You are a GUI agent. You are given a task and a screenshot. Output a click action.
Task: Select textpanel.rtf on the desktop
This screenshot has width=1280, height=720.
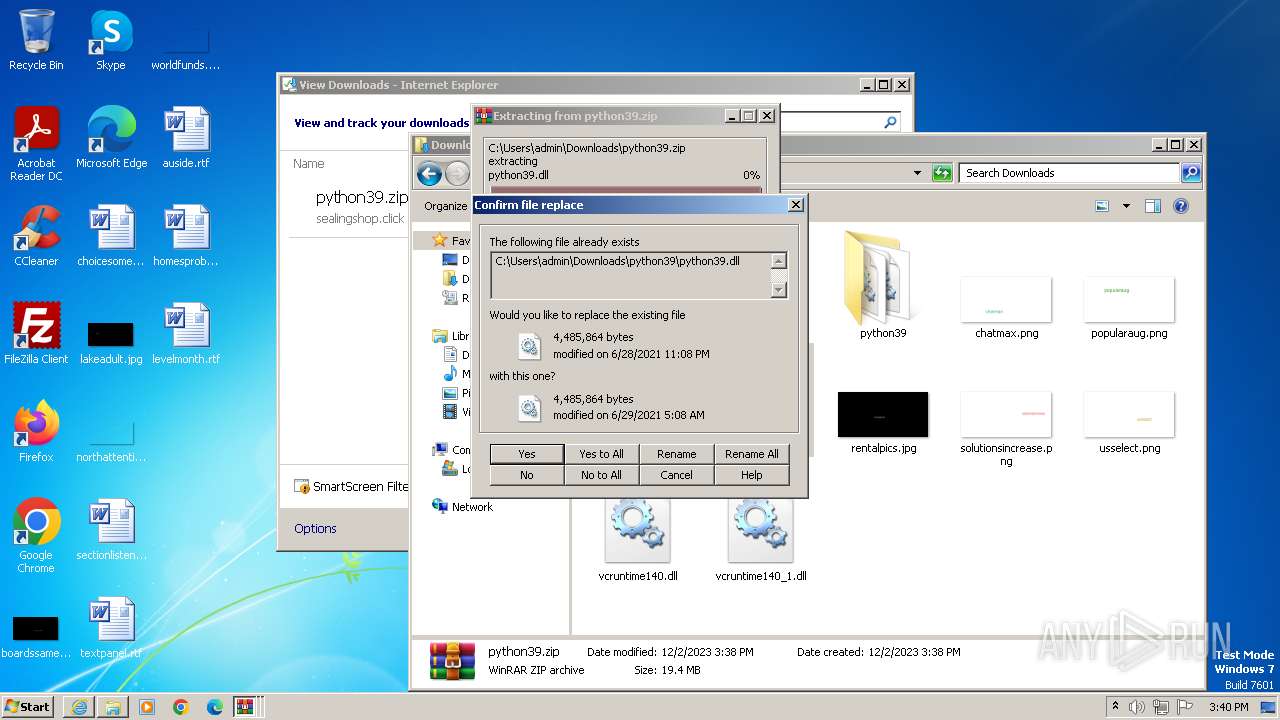point(111,628)
